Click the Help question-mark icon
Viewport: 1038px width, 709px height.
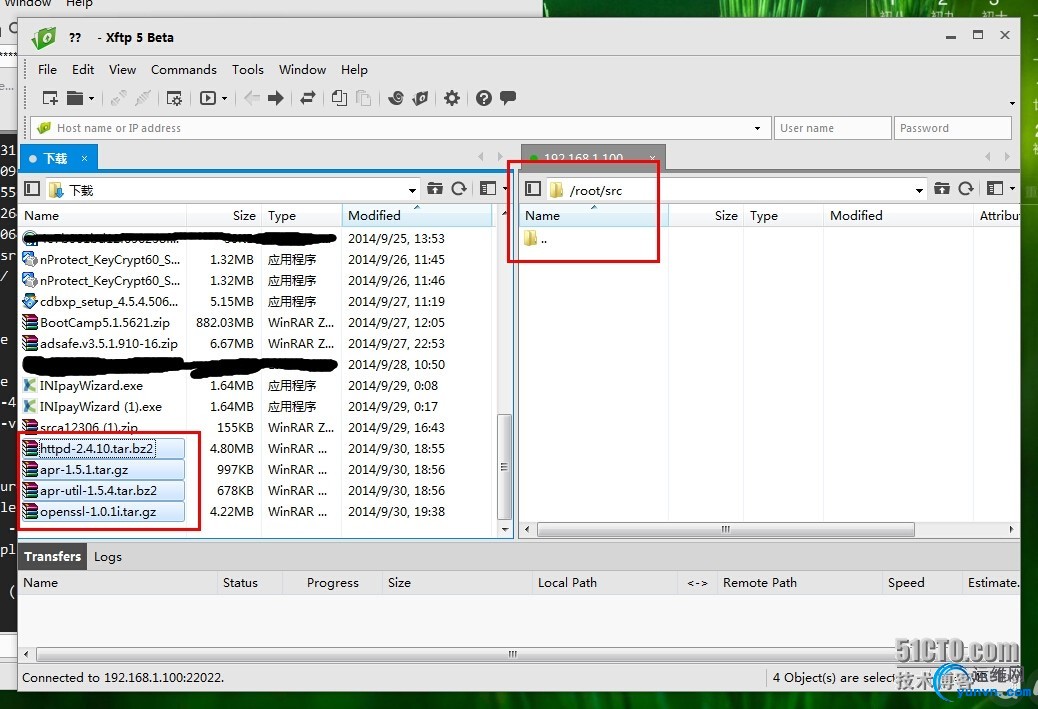tap(484, 98)
